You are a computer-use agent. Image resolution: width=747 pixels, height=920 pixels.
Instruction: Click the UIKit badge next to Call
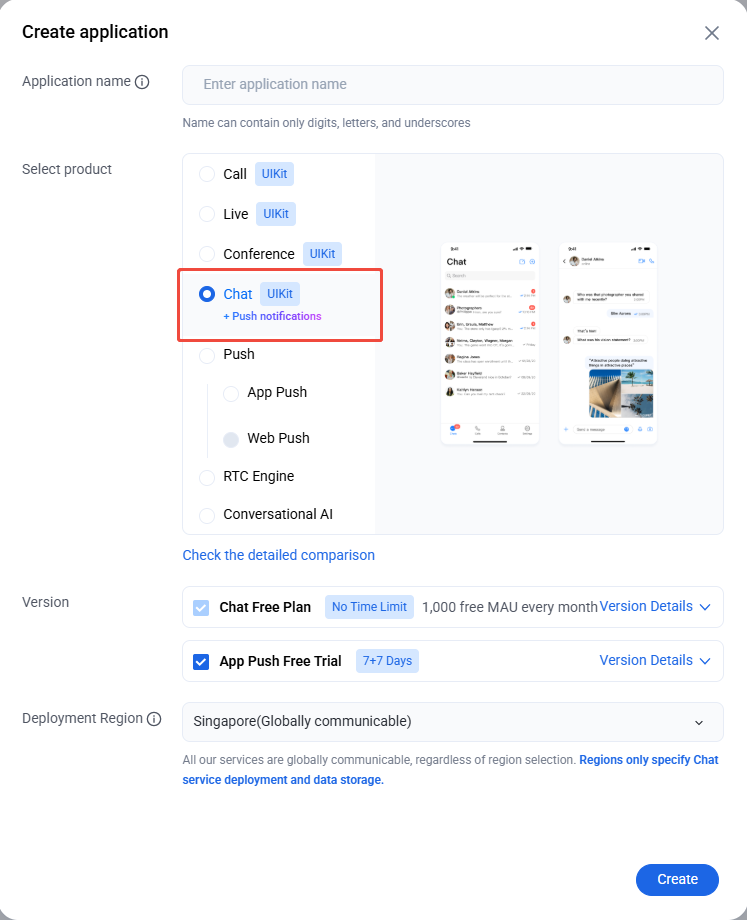click(x=274, y=174)
